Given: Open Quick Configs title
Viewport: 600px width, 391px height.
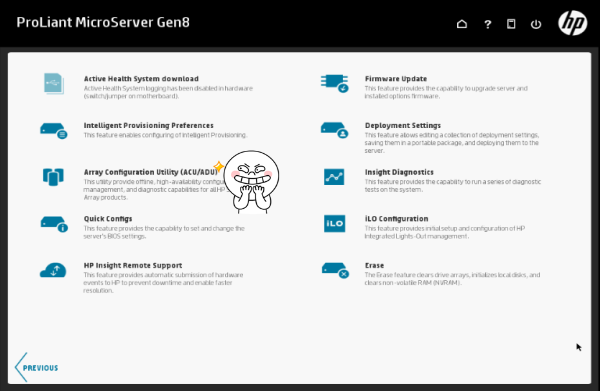Looking at the screenshot, I should point(108,219).
